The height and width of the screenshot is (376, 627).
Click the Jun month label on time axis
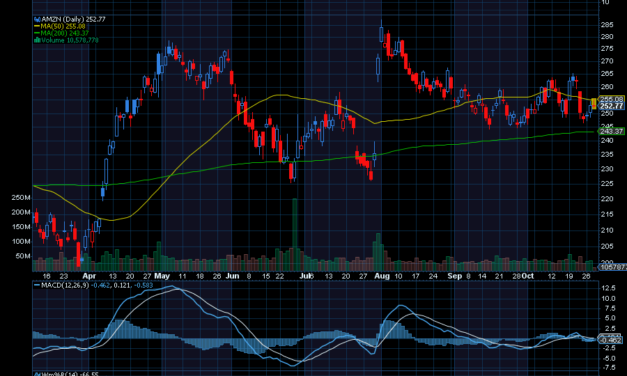pos(232,276)
